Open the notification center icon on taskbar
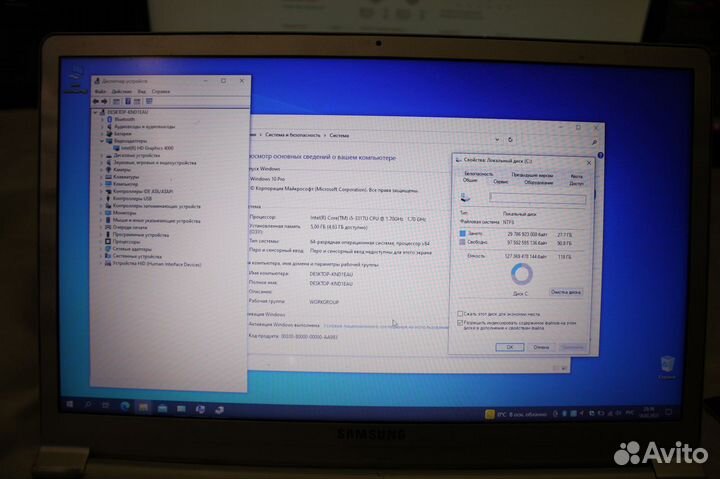720x479 pixels. pyautogui.click(x=669, y=412)
